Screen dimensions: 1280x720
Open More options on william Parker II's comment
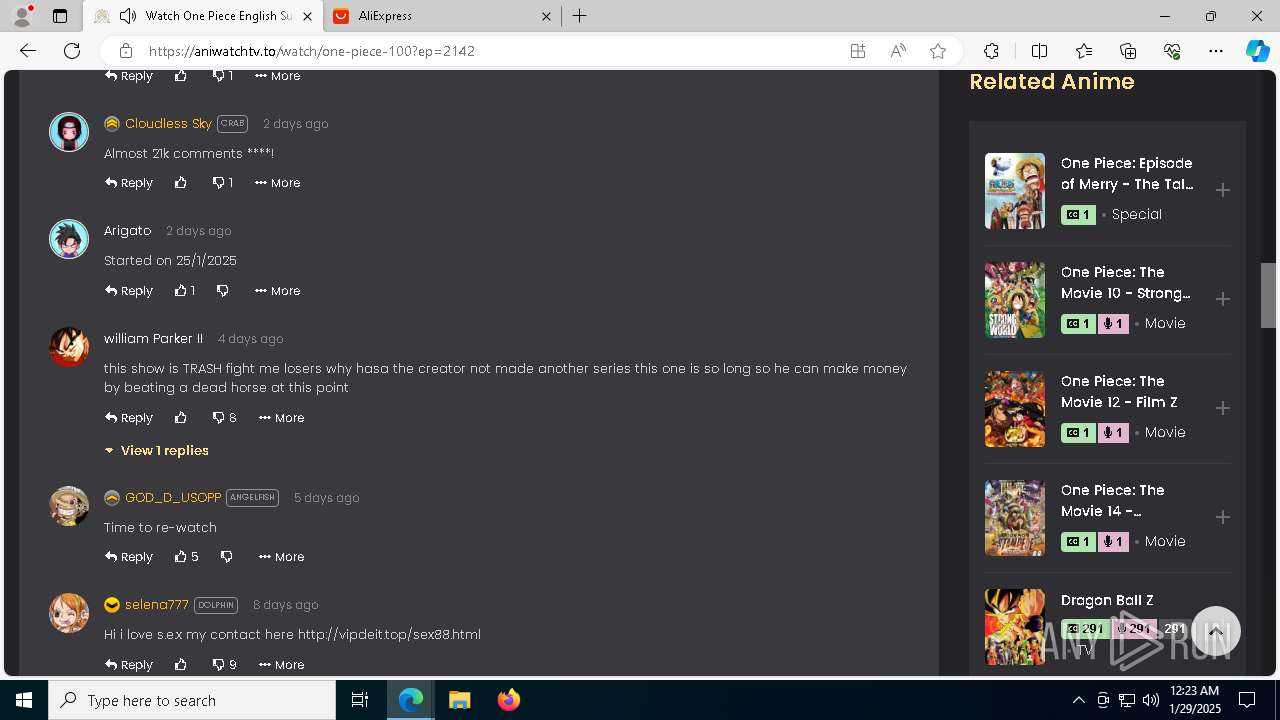tap(281, 418)
